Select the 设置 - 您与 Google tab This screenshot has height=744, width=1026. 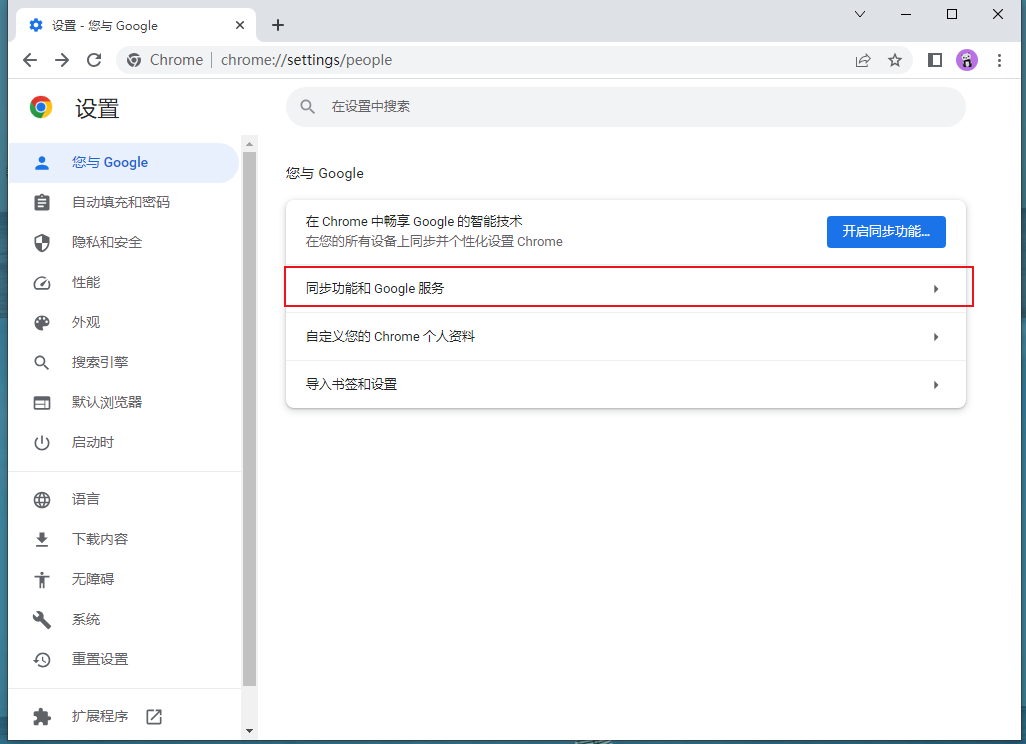coord(135,26)
